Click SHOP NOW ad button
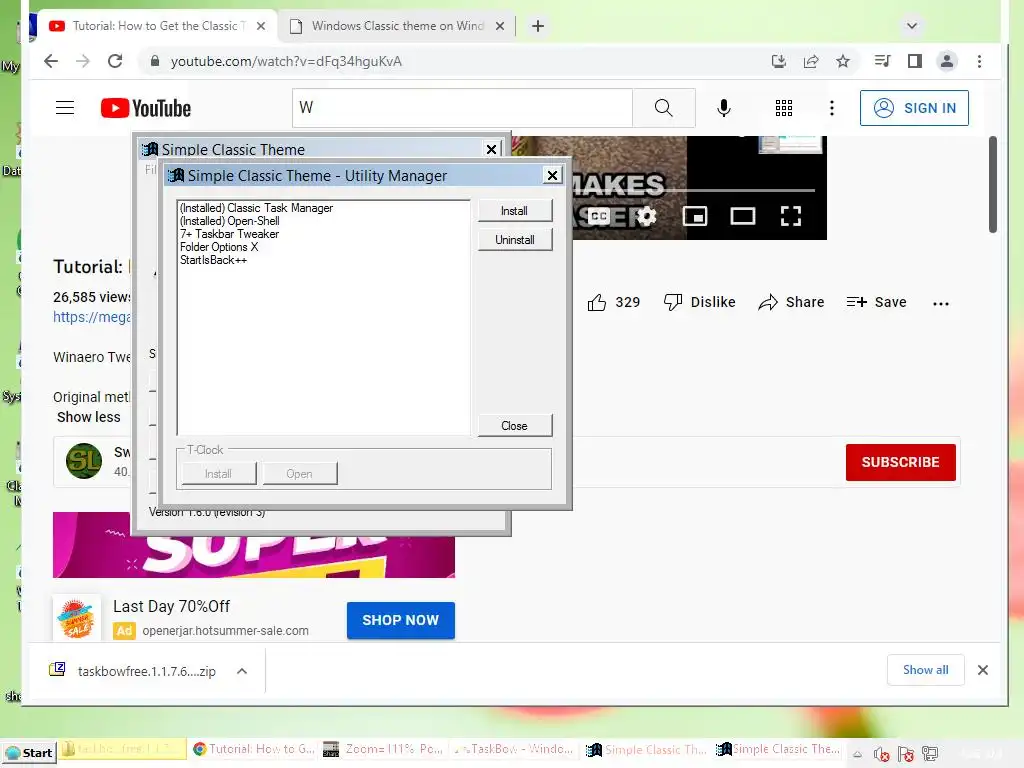 coord(400,620)
